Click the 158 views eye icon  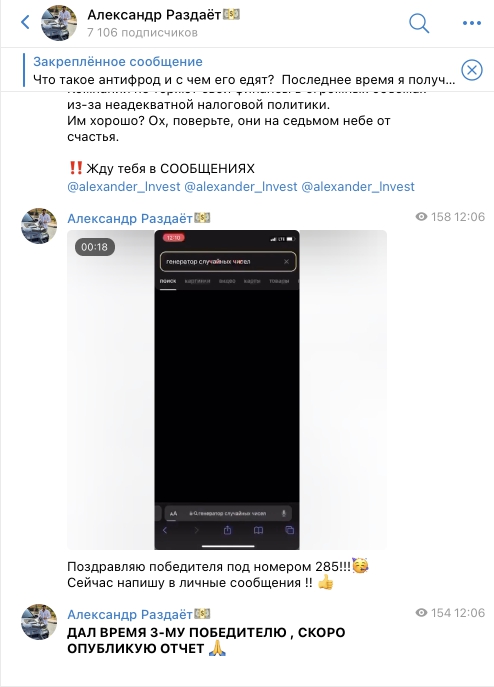point(421,217)
